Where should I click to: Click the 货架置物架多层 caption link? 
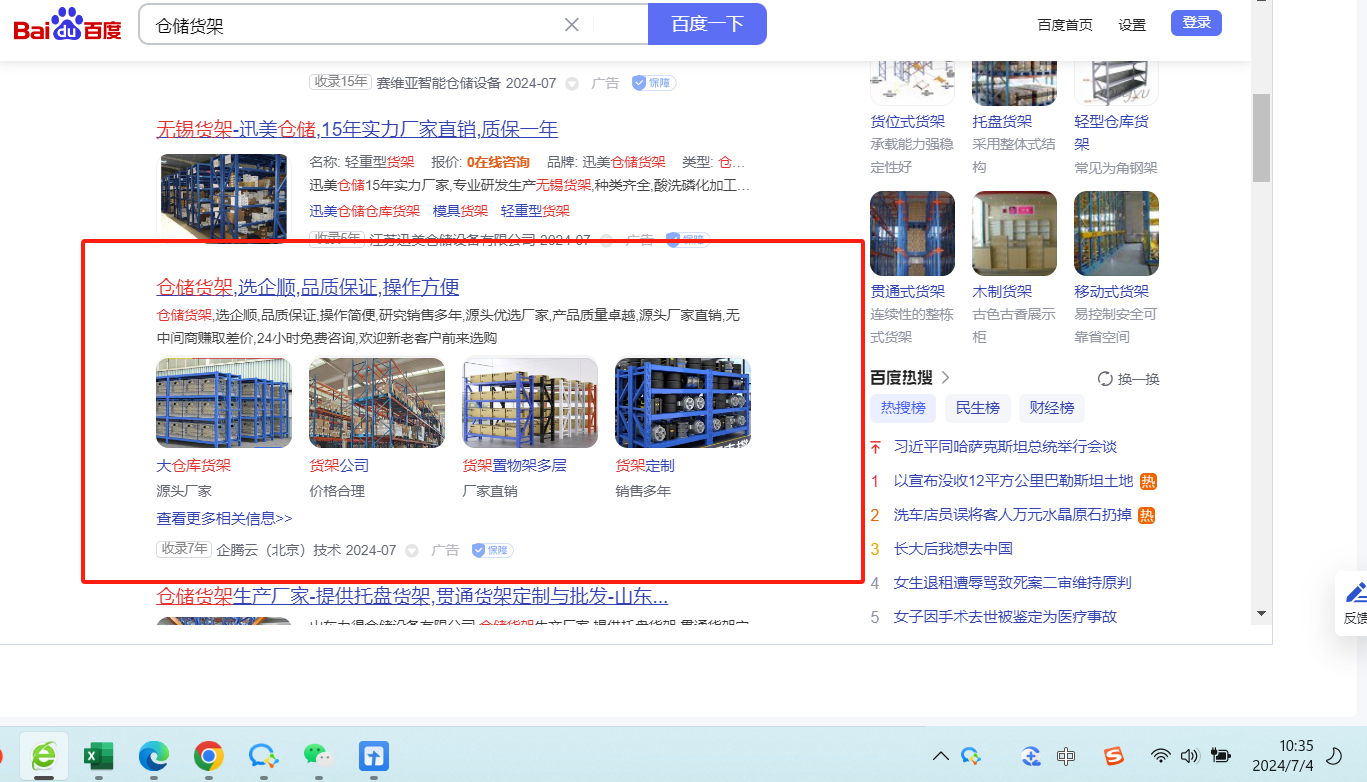pos(515,466)
